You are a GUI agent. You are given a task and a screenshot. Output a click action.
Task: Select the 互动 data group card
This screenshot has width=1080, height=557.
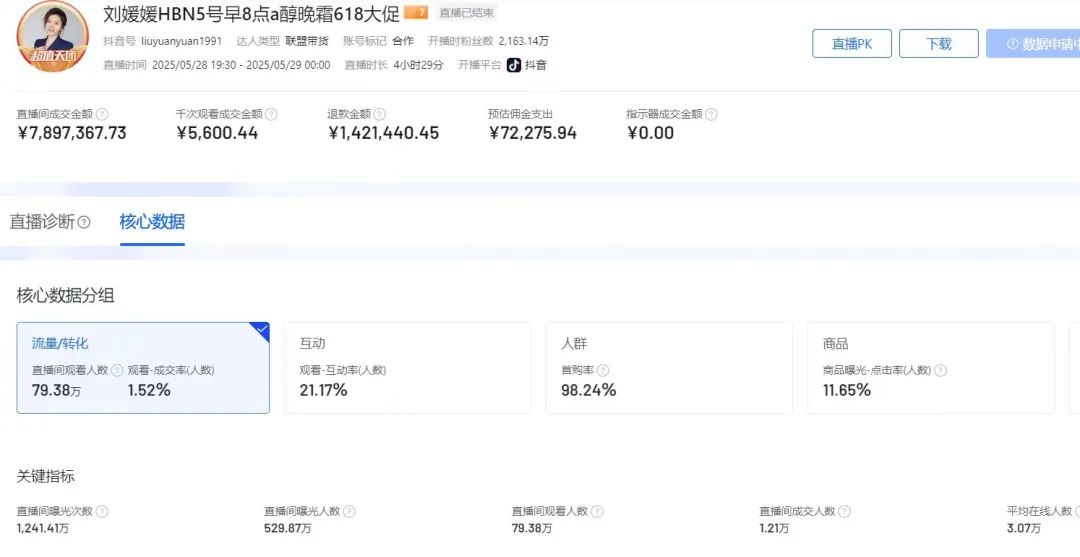point(407,367)
